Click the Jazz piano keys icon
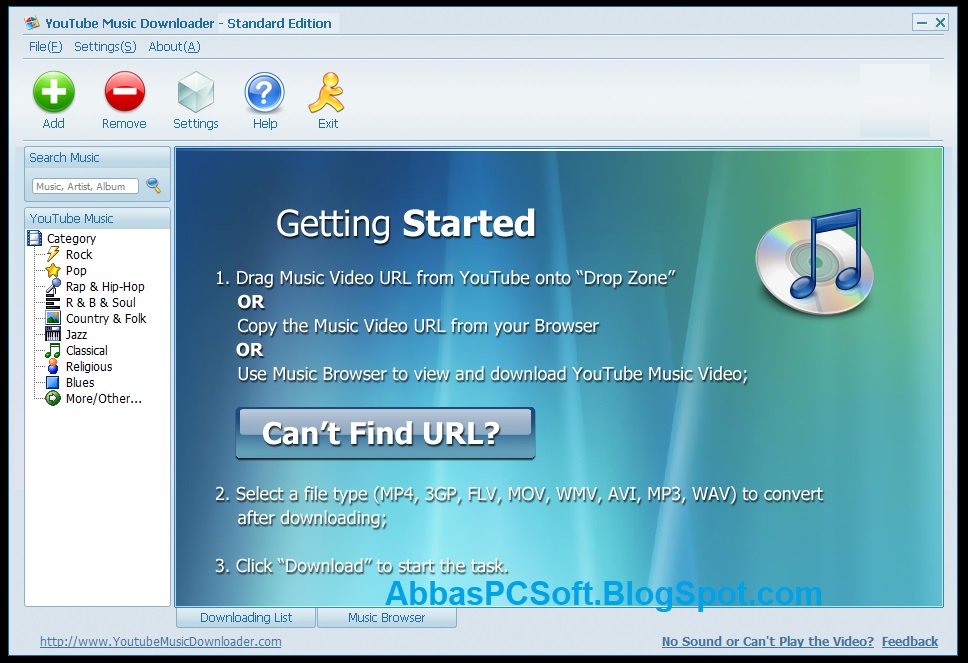The height and width of the screenshot is (663, 968). tap(53, 335)
